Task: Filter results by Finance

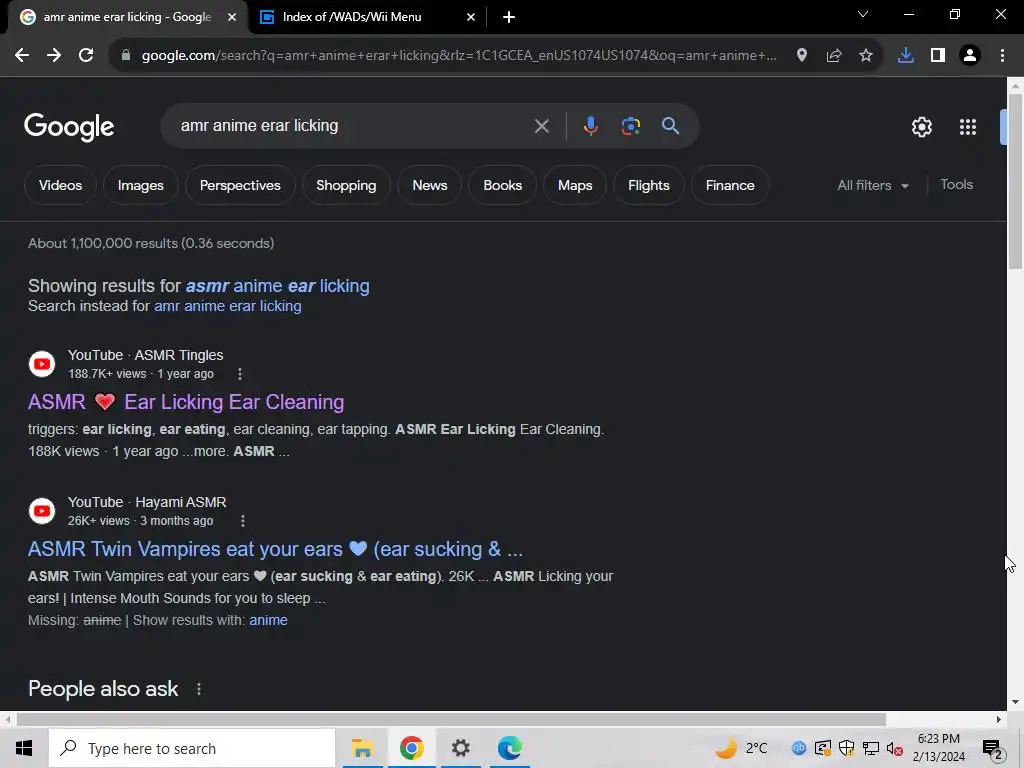Action: coord(730,185)
